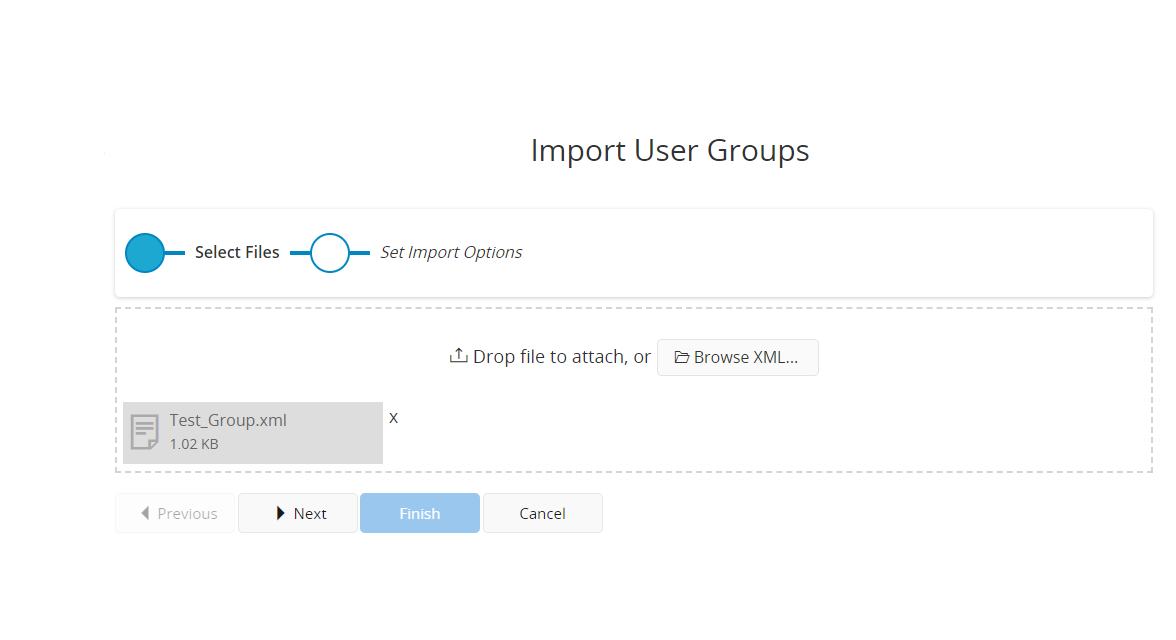
Task: Select the "Select Files" step label
Action: pyautogui.click(x=237, y=253)
